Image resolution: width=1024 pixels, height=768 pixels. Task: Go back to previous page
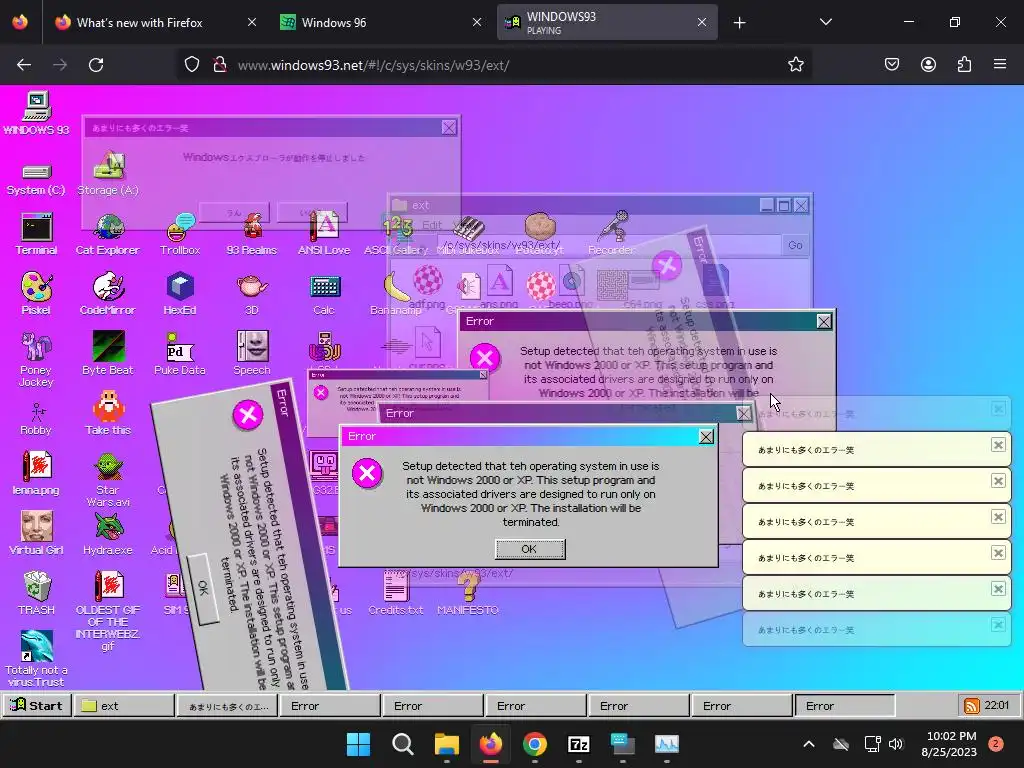24,65
